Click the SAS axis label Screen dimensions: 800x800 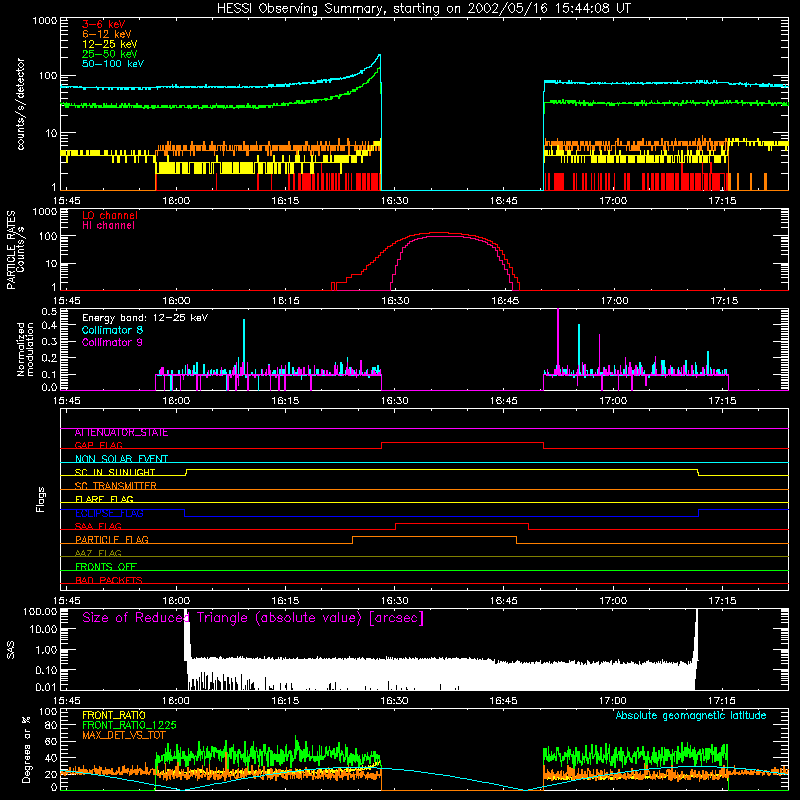[x=11, y=651]
